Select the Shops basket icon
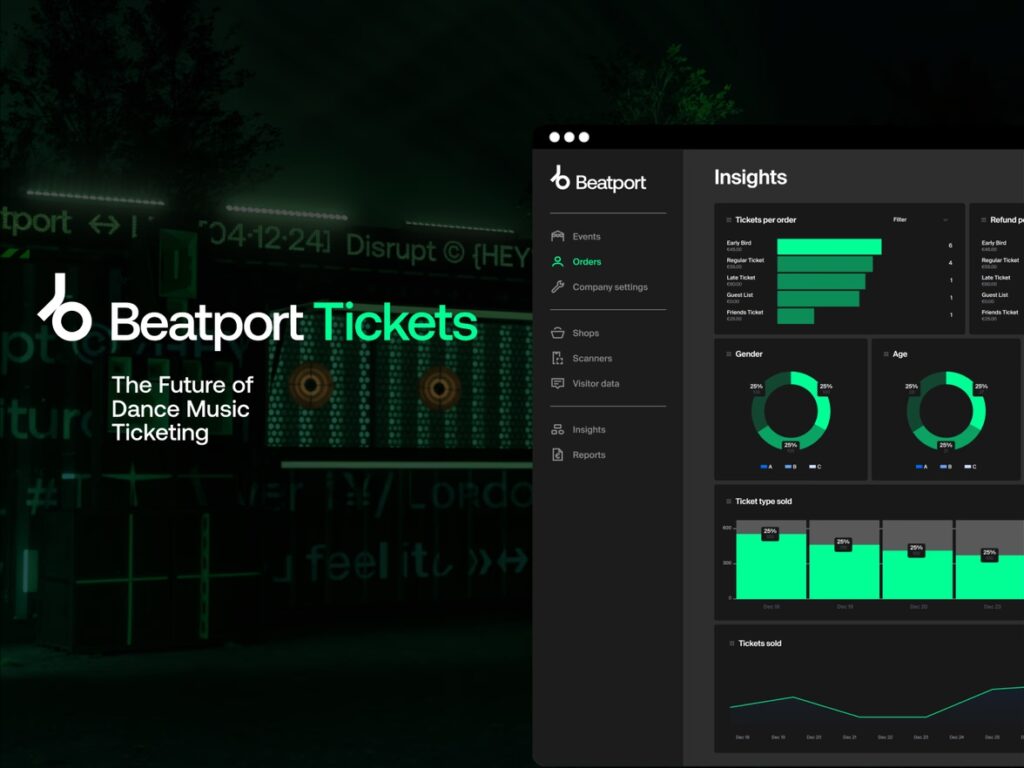 tap(557, 333)
